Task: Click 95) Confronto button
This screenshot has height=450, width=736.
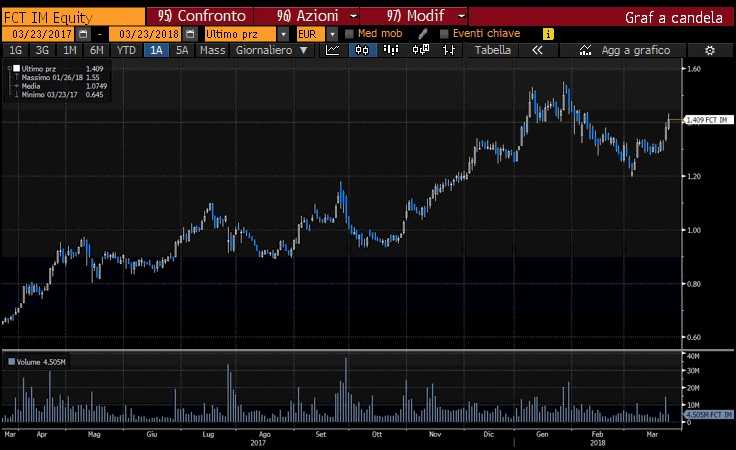Action: [x=201, y=16]
